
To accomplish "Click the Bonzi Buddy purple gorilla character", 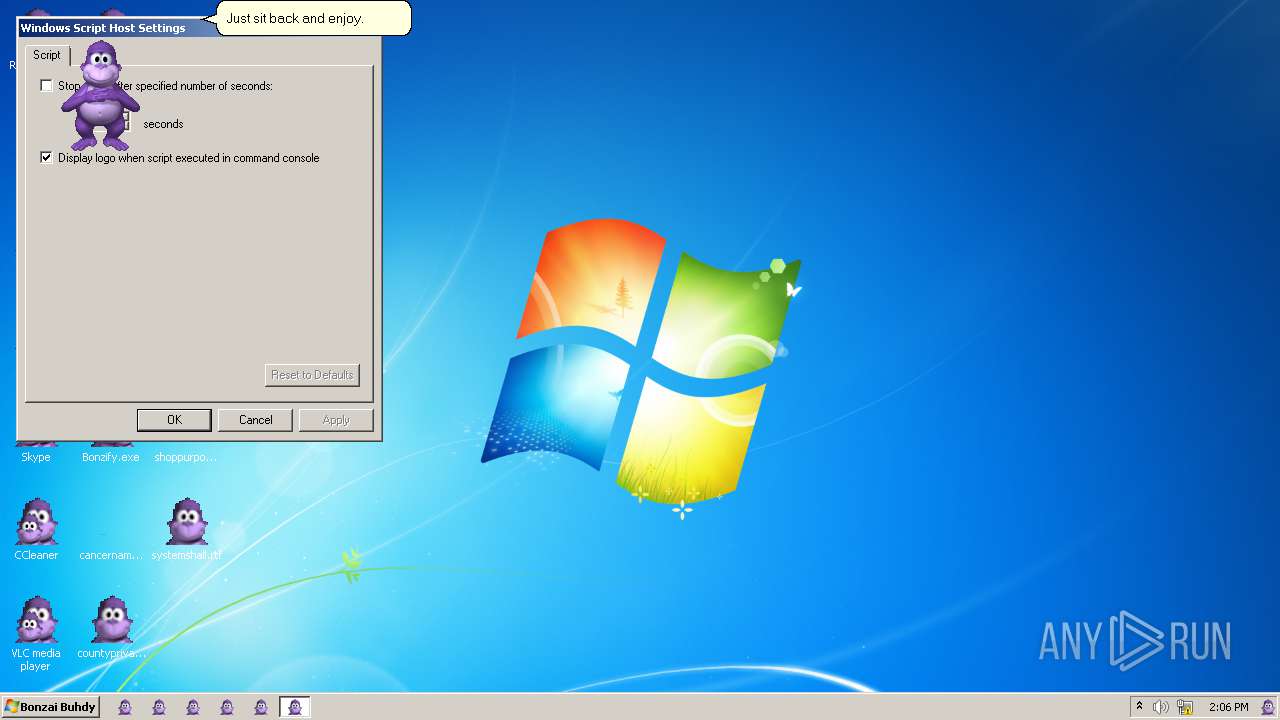I will click(99, 96).
